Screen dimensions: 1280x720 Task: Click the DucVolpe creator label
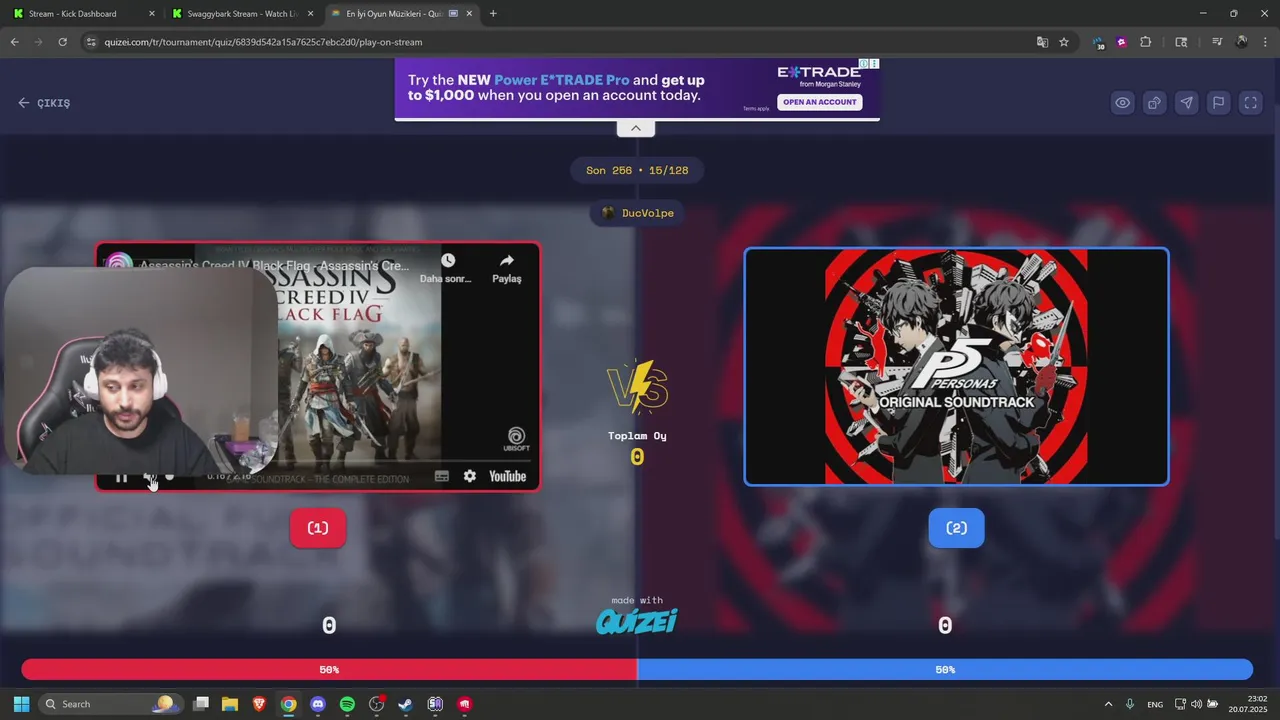pos(637,213)
